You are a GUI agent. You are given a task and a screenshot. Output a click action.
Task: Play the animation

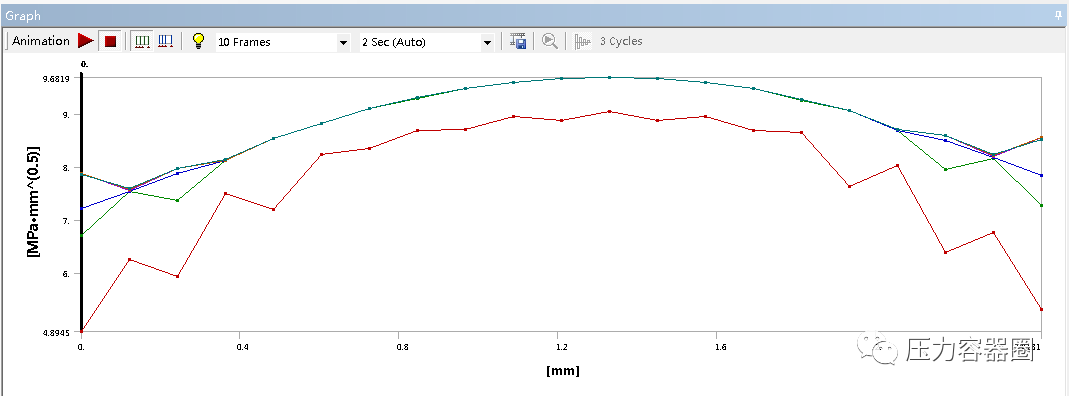coord(85,41)
